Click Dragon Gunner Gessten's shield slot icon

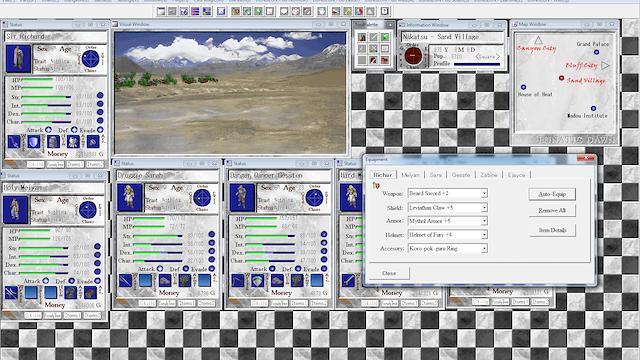click(257, 281)
